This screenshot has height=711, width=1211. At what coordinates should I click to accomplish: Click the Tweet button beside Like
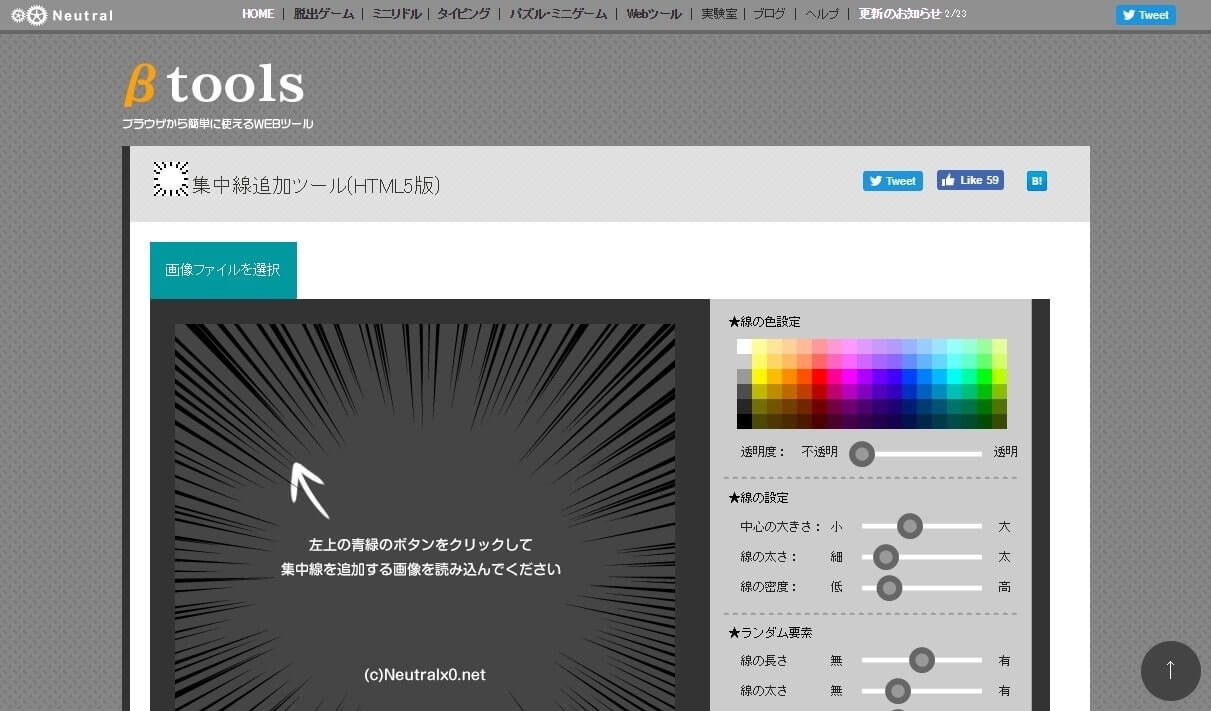click(892, 181)
